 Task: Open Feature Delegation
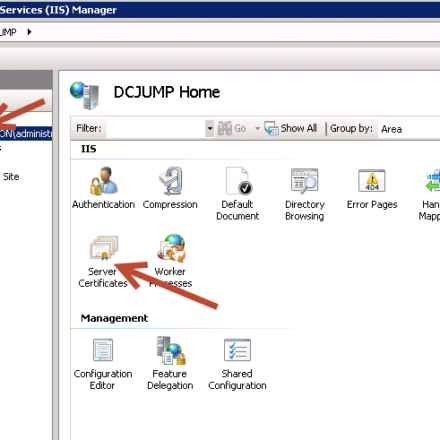[x=170, y=363]
